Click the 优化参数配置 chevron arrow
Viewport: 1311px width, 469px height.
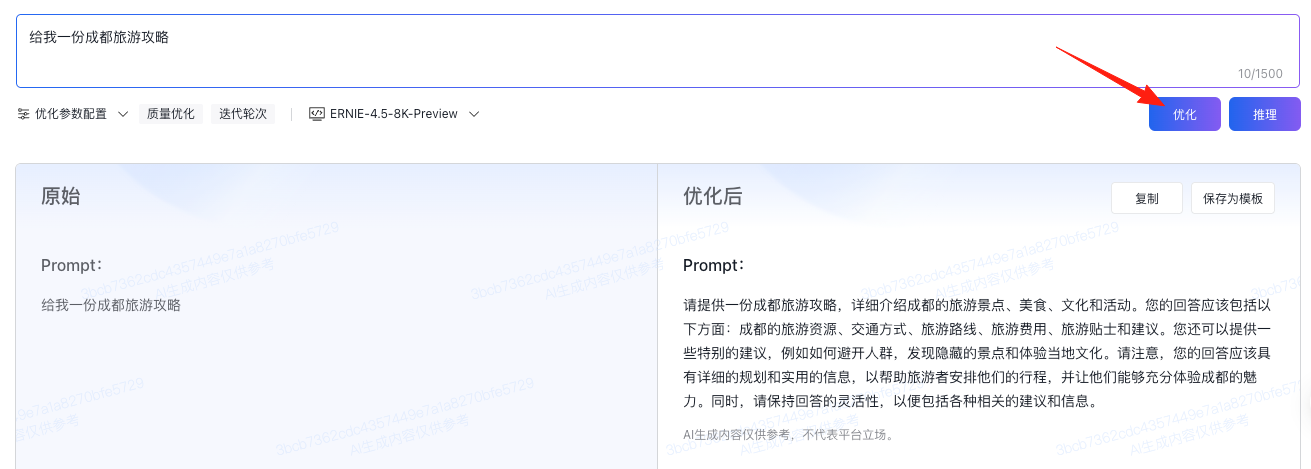click(122, 114)
